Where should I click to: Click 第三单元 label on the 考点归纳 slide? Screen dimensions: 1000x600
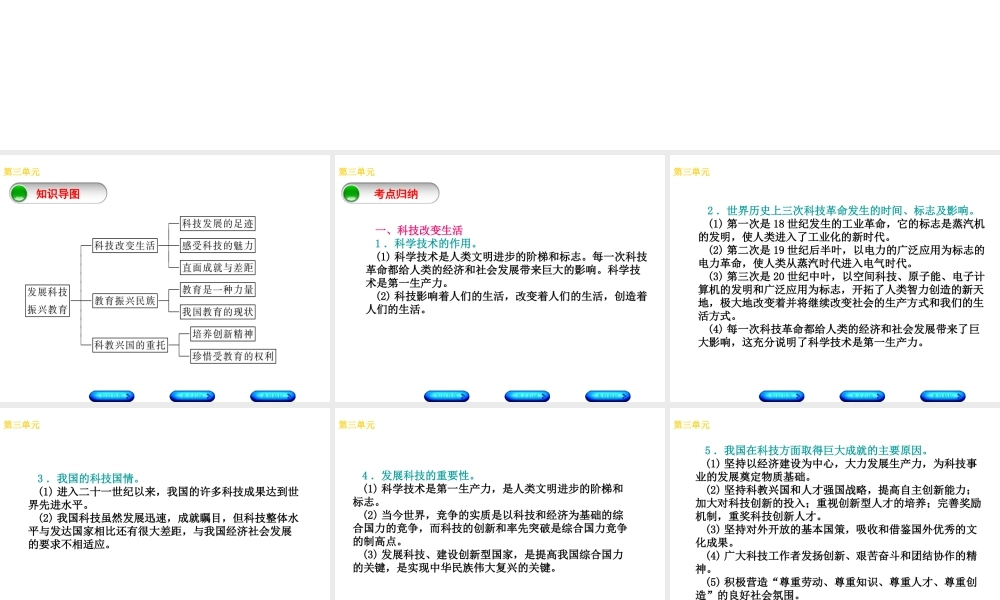point(357,172)
